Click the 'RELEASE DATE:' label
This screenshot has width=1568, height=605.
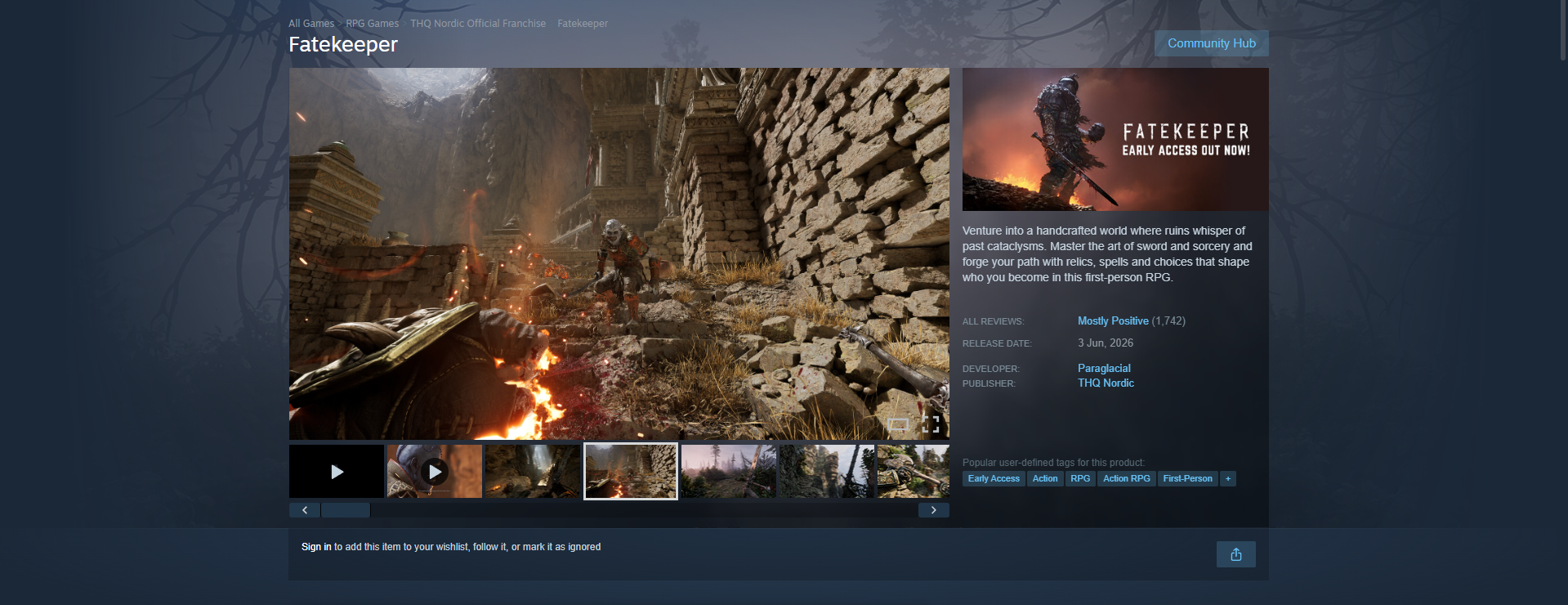coord(997,343)
